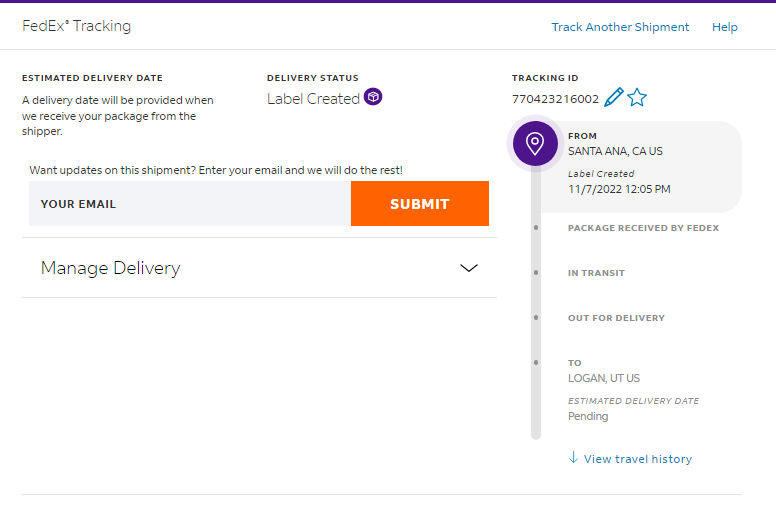776x507 pixels.
Task: Select the Package Received by FedEx step
Action: coord(643,228)
